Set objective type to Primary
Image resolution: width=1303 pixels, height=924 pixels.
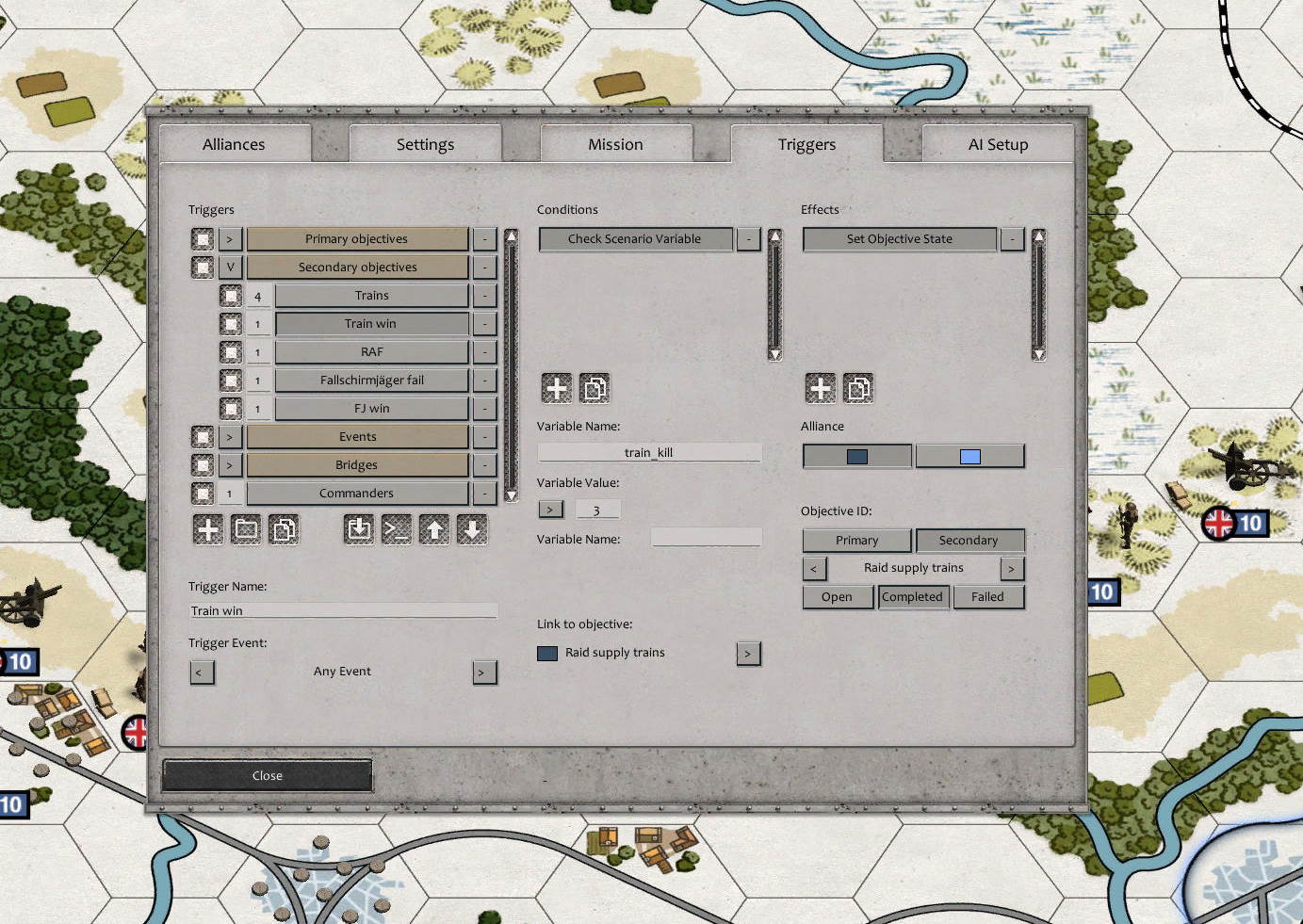(x=856, y=541)
